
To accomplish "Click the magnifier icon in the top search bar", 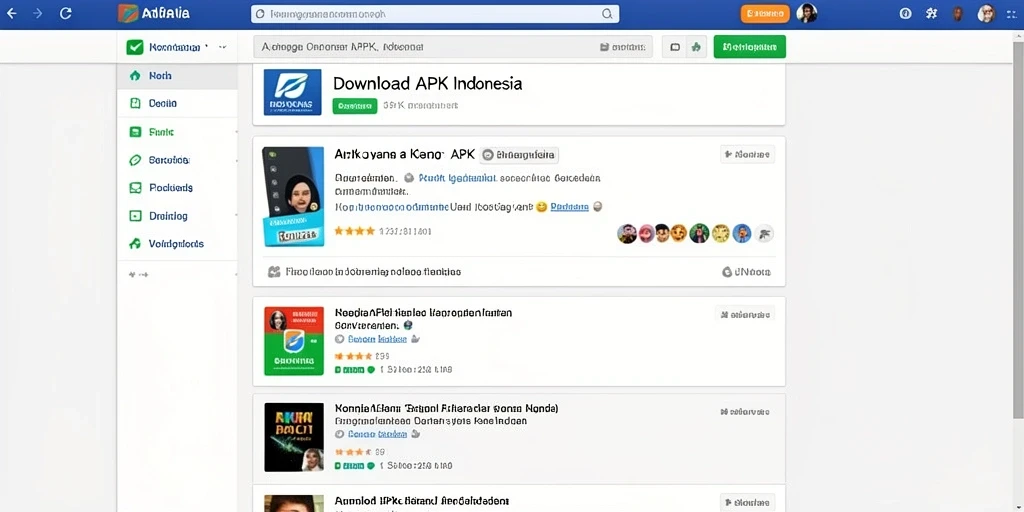I will (607, 14).
